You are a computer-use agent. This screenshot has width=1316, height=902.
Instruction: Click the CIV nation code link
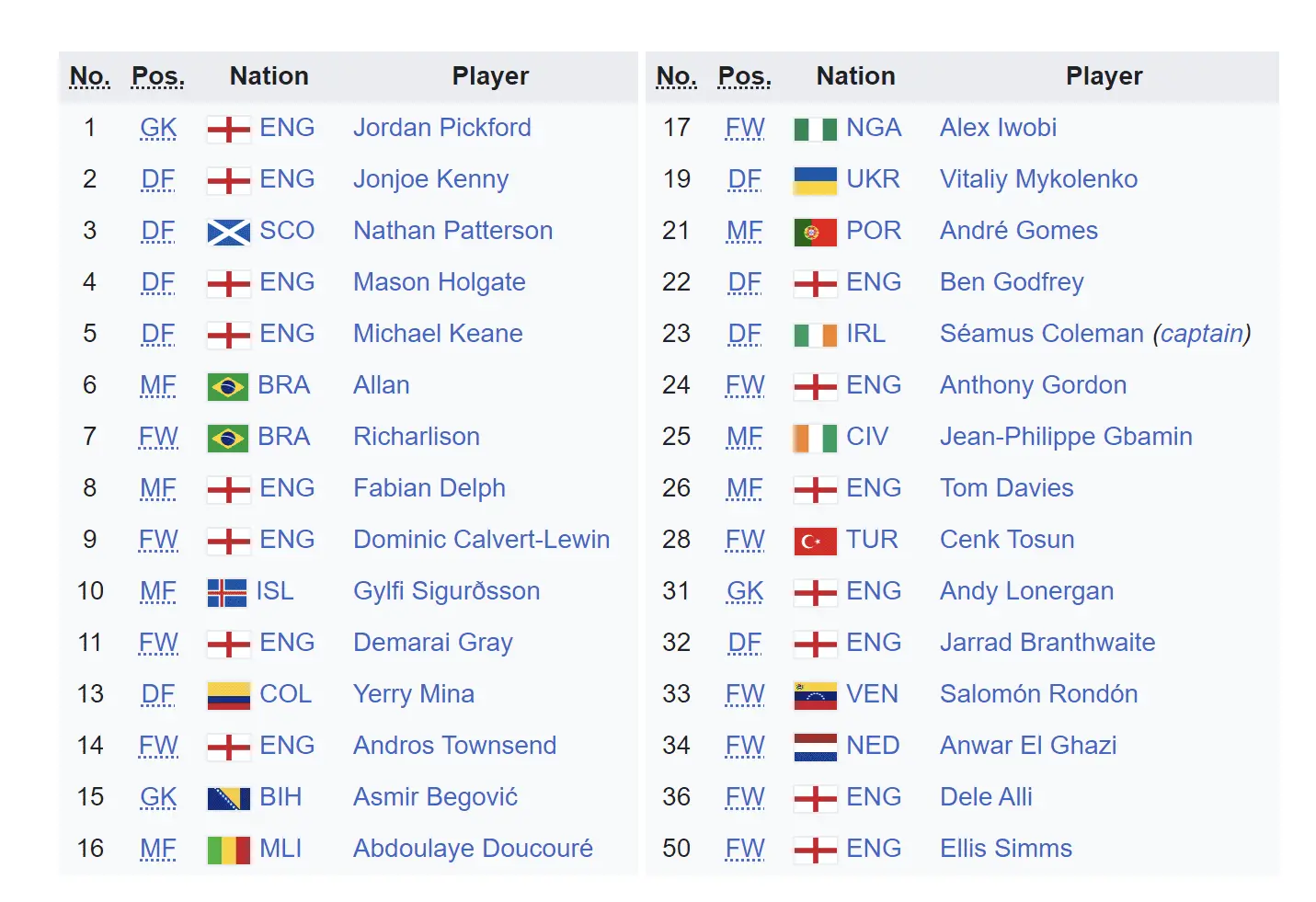click(x=866, y=437)
